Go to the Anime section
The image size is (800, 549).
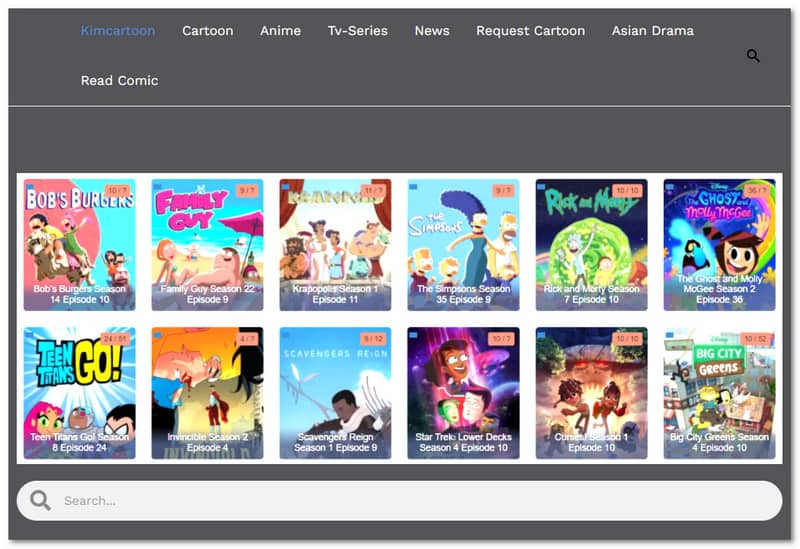[280, 31]
